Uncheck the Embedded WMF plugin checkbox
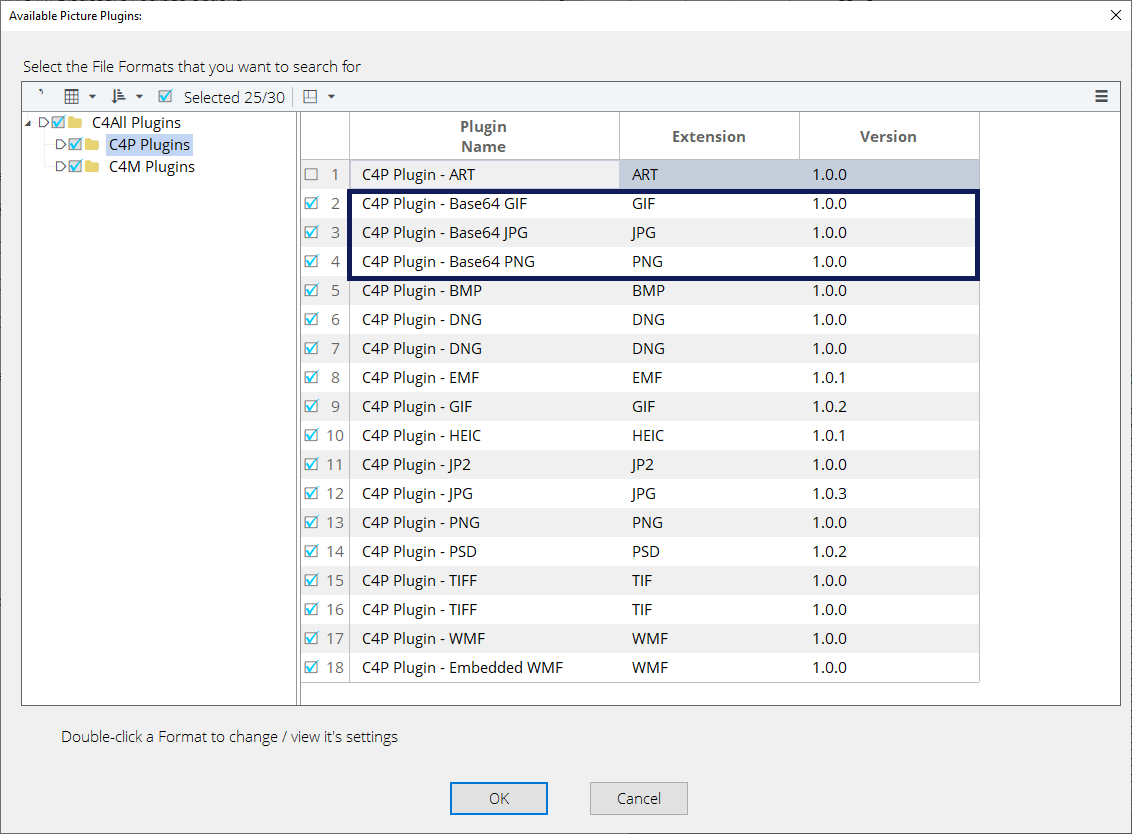Image resolution: width=1132 pixels, height=834 pixels. (311, 666)
